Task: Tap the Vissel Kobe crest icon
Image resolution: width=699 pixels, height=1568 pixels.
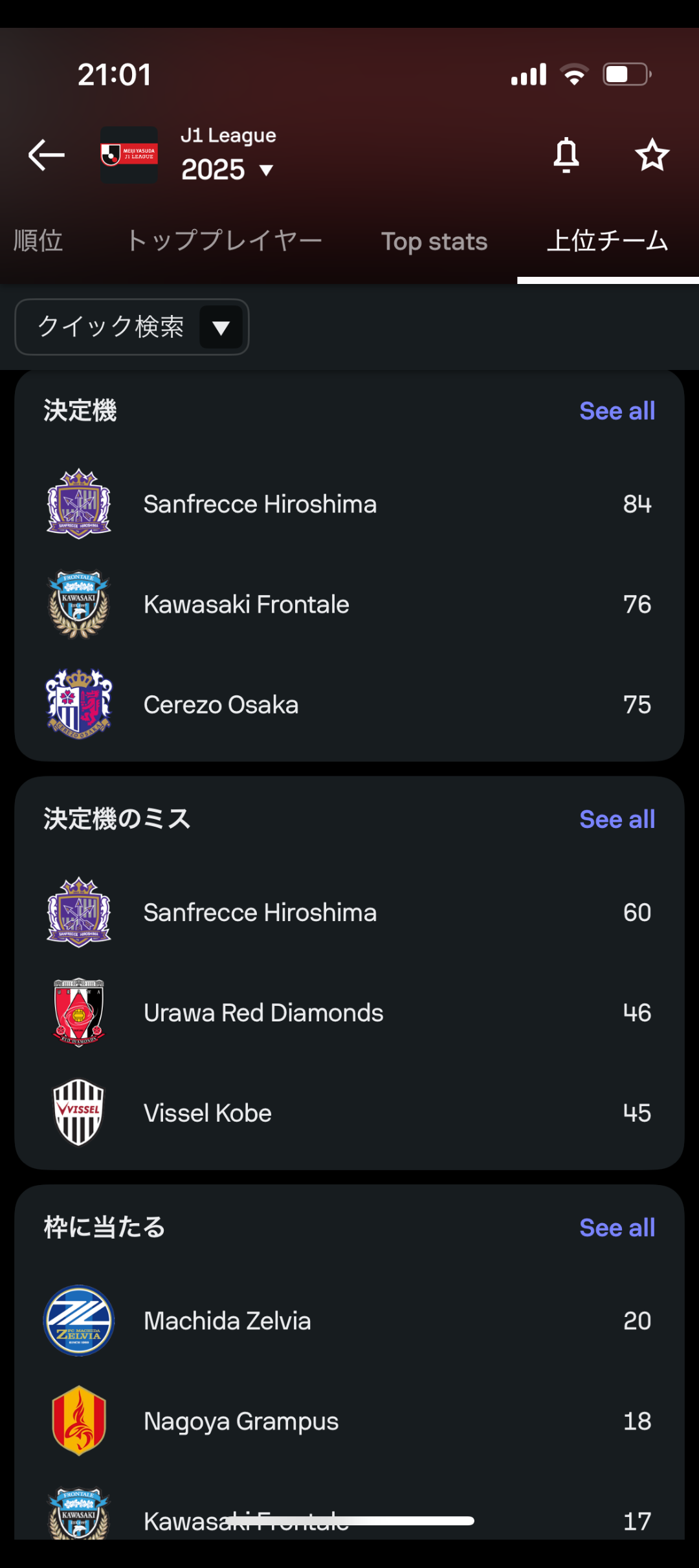Action: [x=79, y=1113]
